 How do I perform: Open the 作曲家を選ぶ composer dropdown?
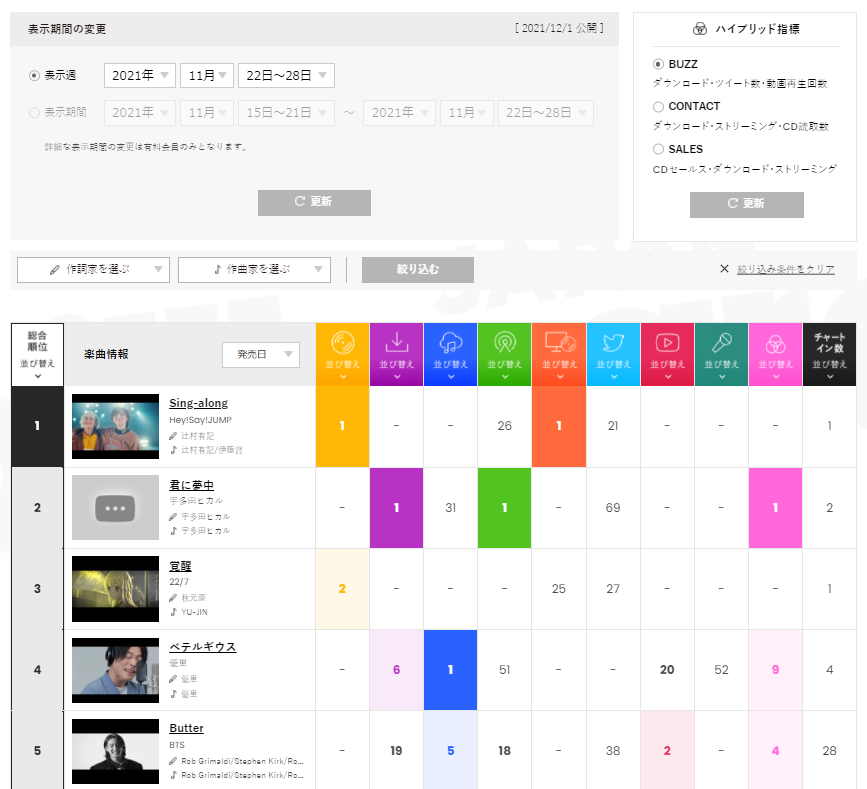[254, 270]
